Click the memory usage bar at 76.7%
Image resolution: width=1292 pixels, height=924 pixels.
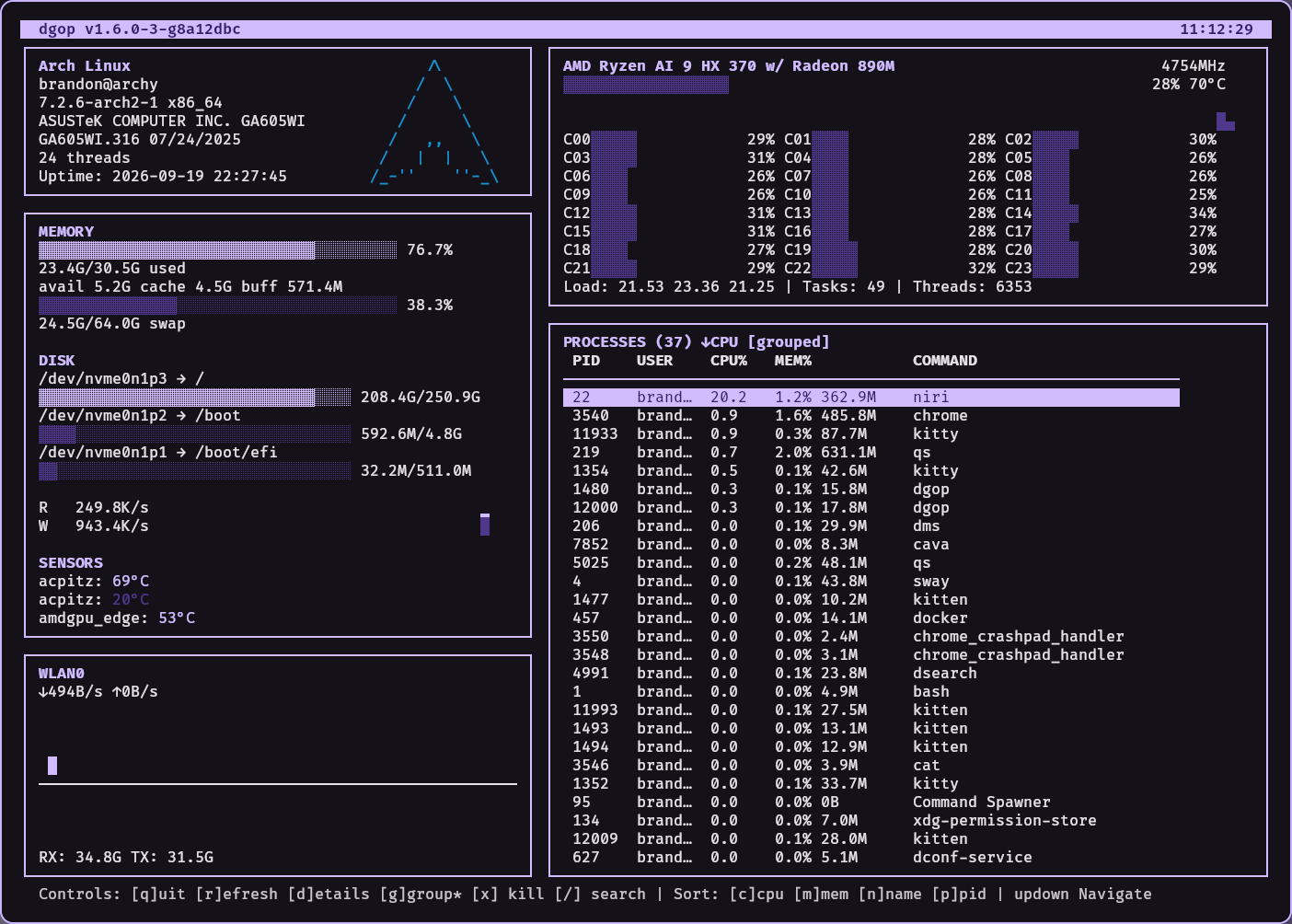pos(218,249)
